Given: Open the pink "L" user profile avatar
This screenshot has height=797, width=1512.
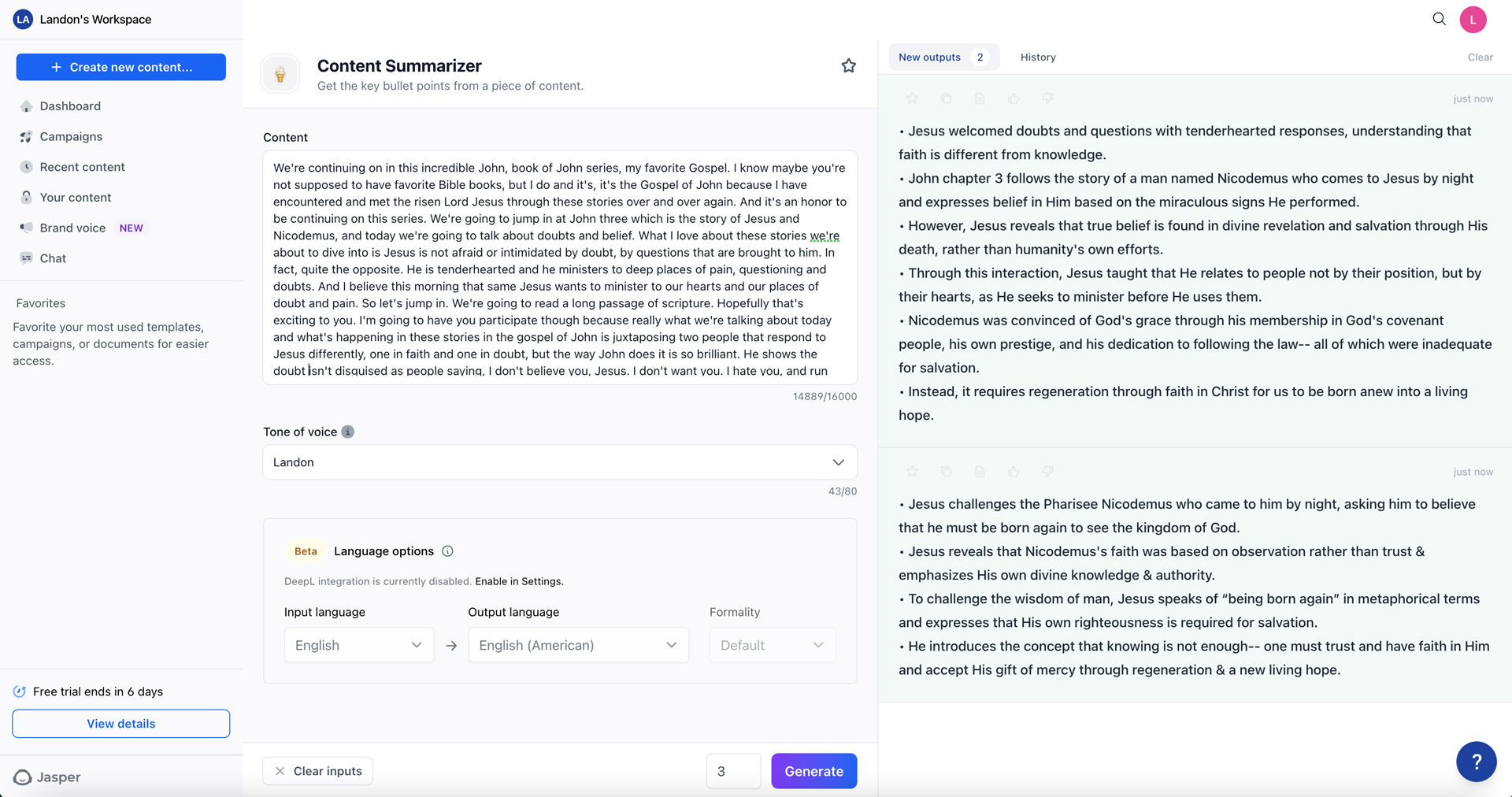Looking at the screenshot, I should point(1473,20).
